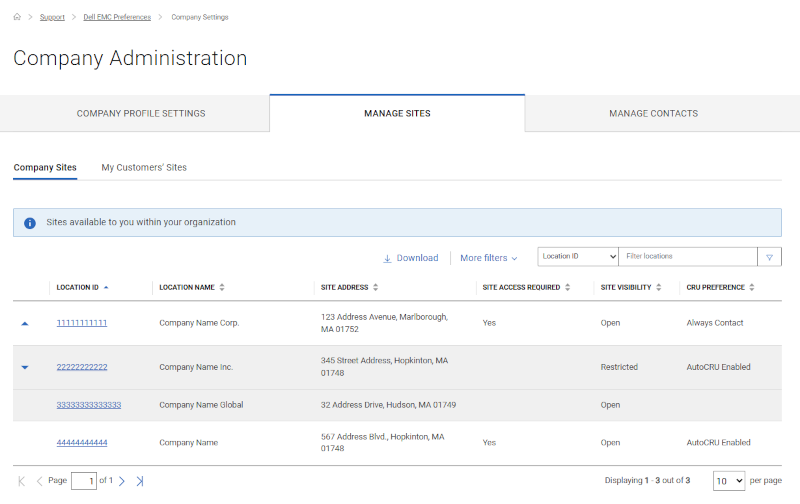800x504 pixels.
Task: Go to the next page arrow
Action: [122, 481]
